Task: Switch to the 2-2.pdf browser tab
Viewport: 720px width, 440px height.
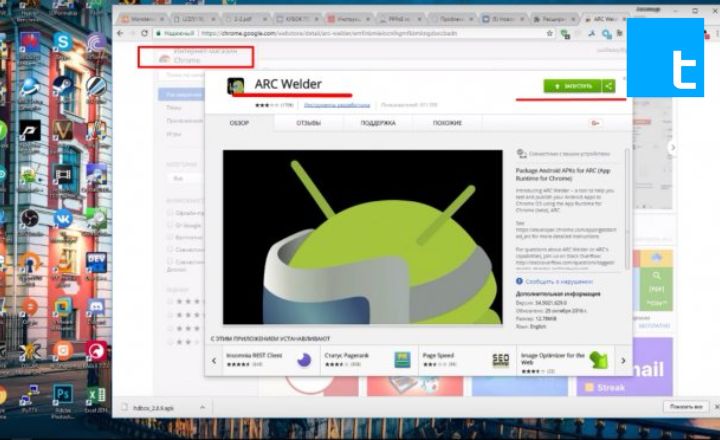Action: 246,19
